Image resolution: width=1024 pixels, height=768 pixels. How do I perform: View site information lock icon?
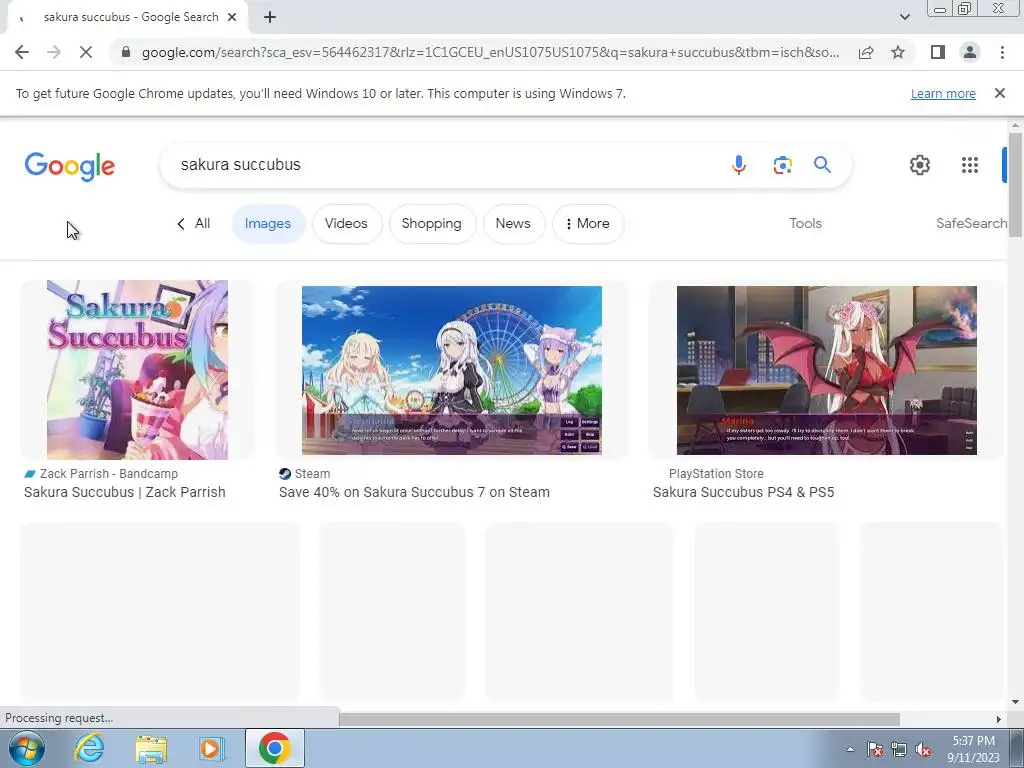click(x=126, y=52)
